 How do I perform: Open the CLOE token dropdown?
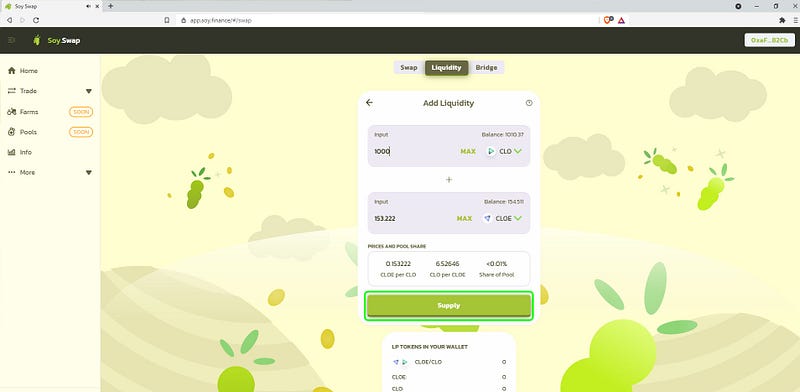click(503, 218)
